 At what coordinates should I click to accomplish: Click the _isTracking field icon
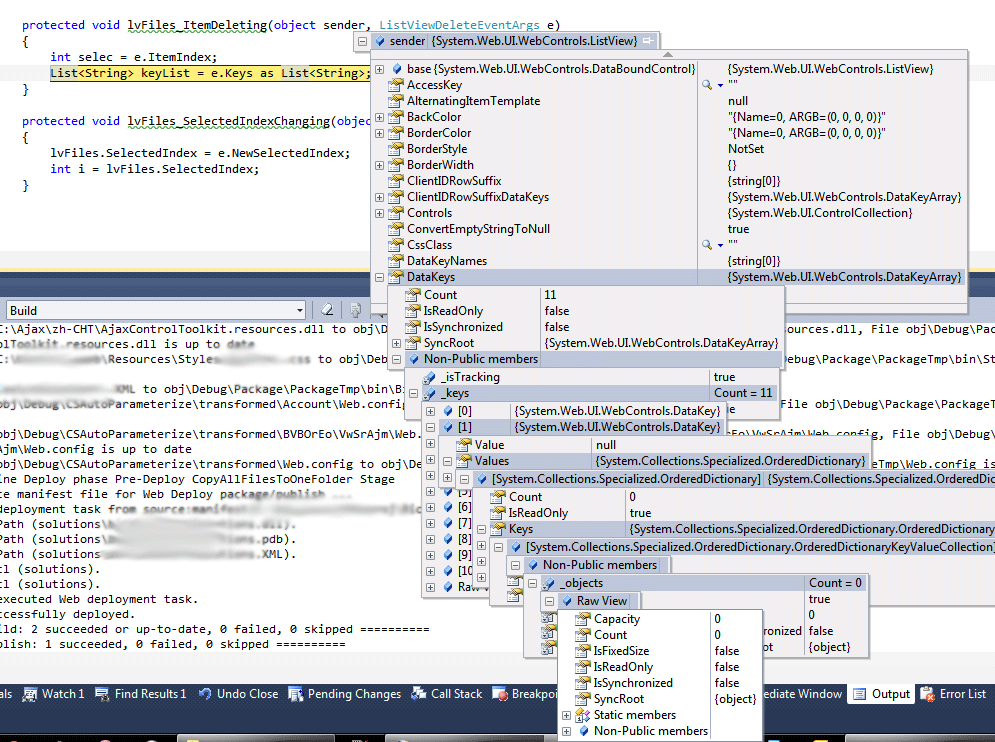[430, 377]
